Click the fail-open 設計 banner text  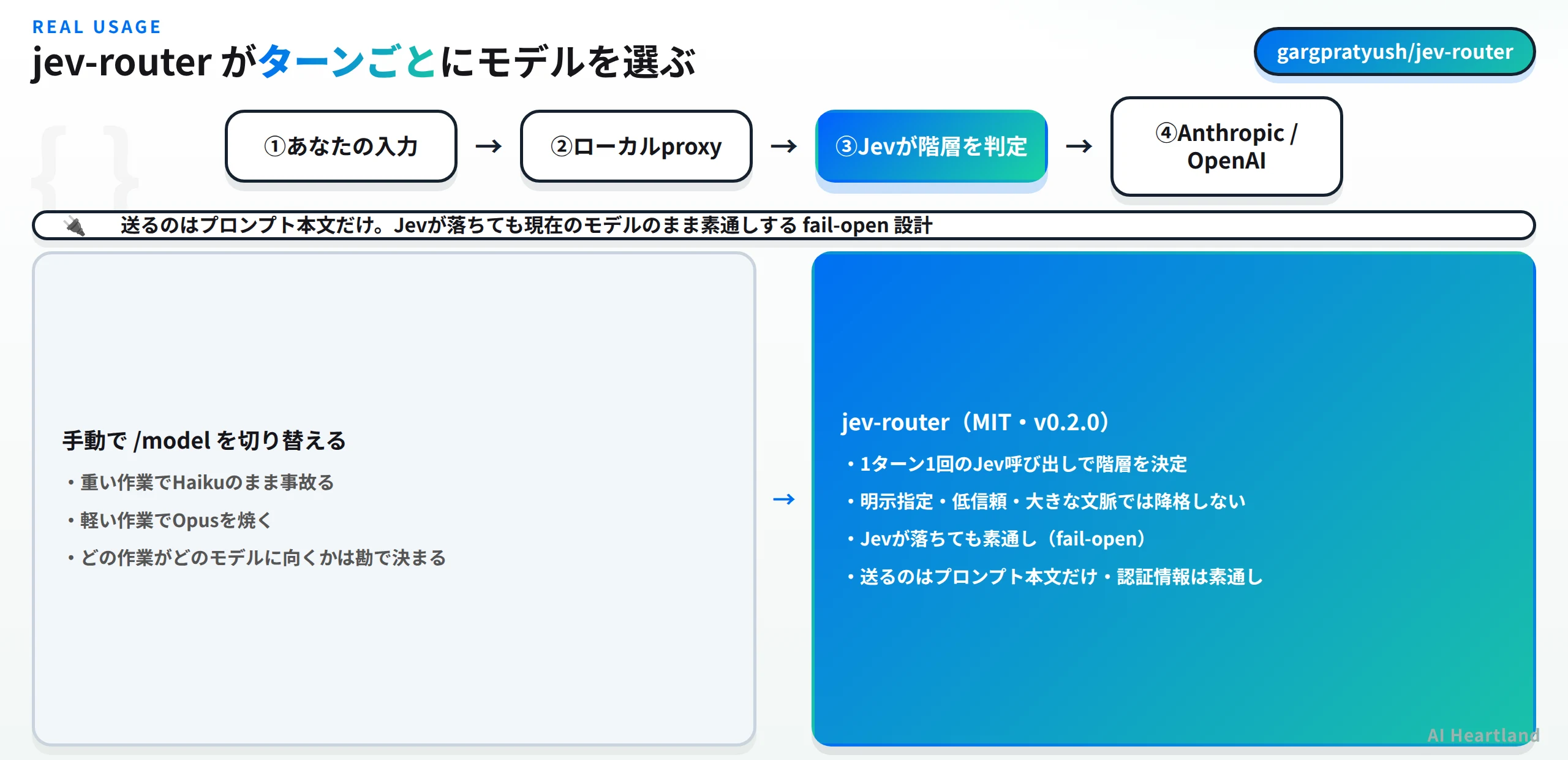(527, 226)
